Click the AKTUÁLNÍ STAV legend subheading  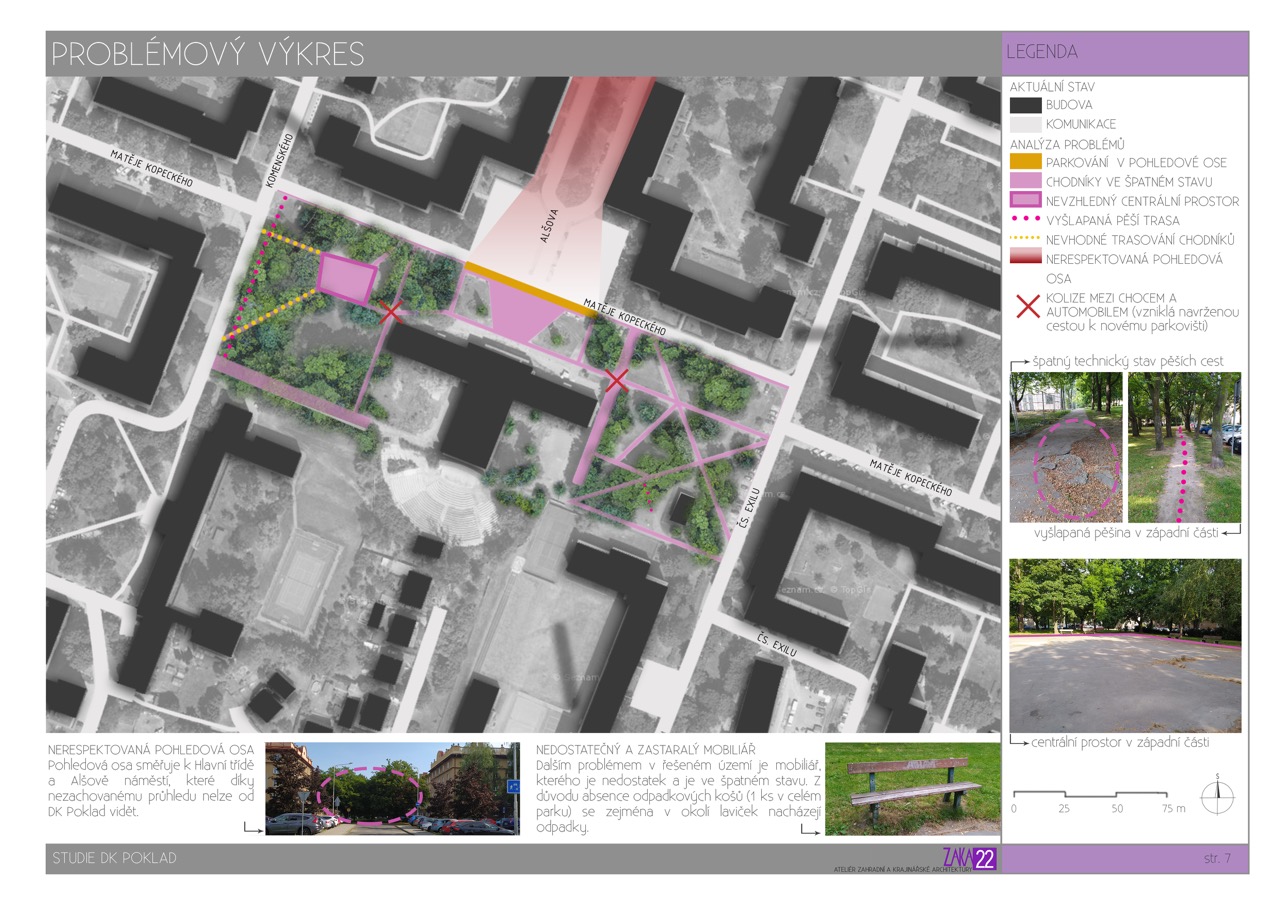coord(1051,87)
